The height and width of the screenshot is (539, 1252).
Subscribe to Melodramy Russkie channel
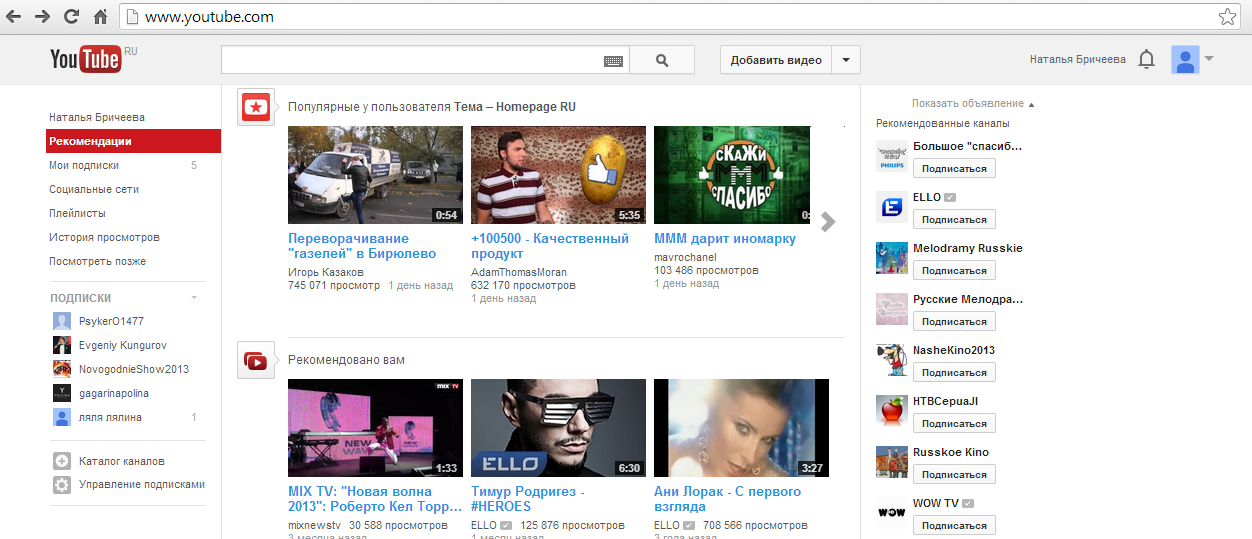(954, 271)
